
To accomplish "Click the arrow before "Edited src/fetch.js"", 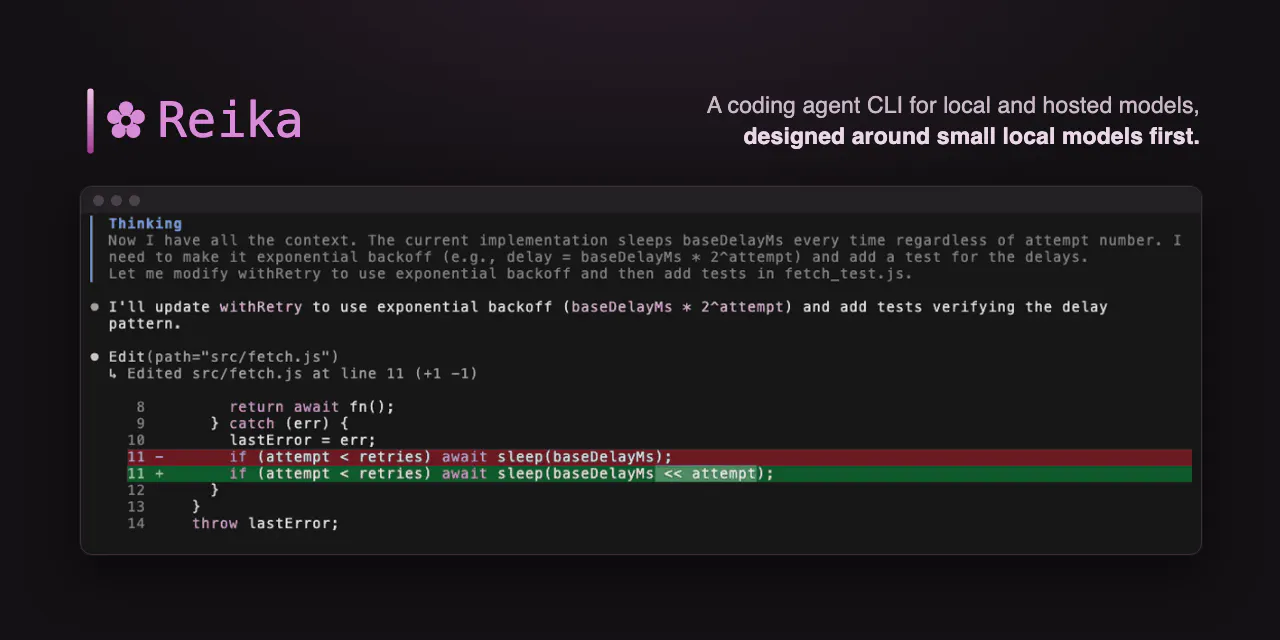I will (x=113, y=373).
